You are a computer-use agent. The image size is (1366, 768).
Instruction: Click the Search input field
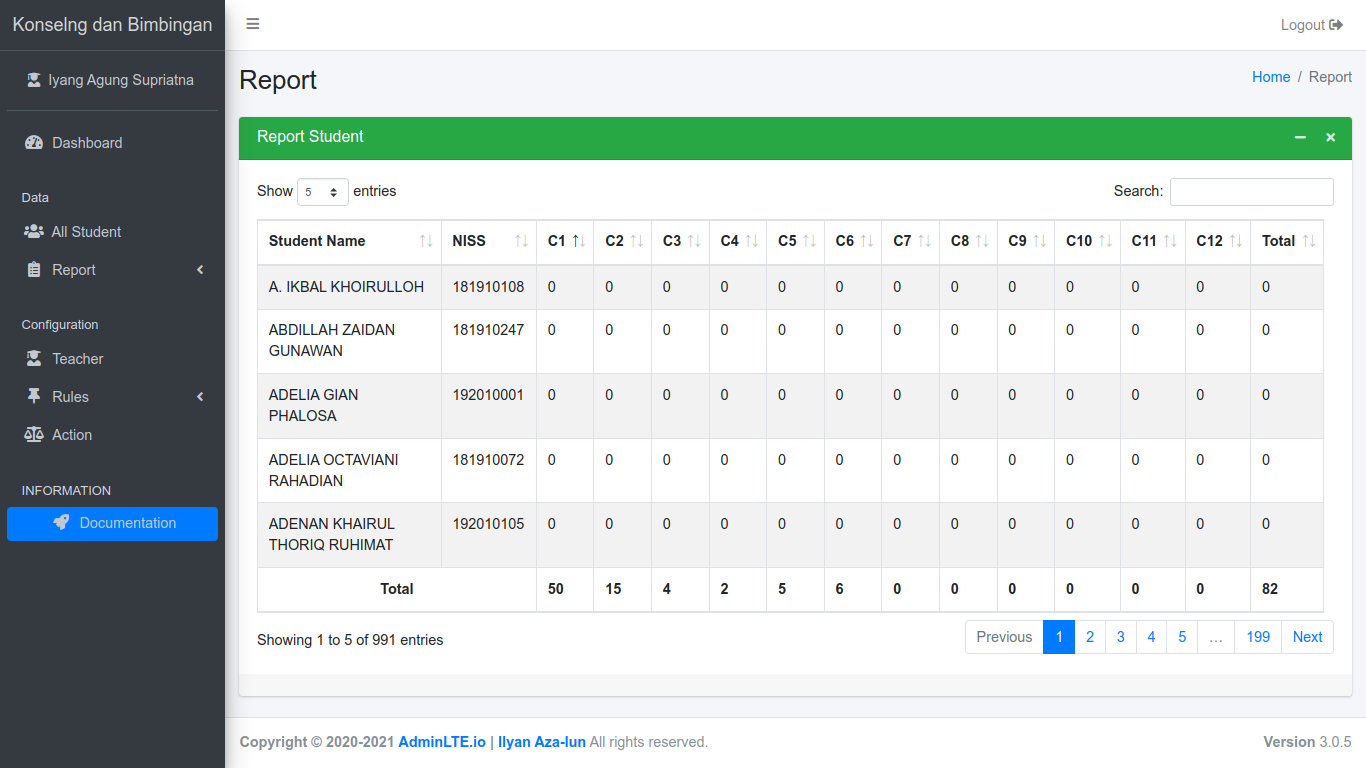coord(1252,192)
